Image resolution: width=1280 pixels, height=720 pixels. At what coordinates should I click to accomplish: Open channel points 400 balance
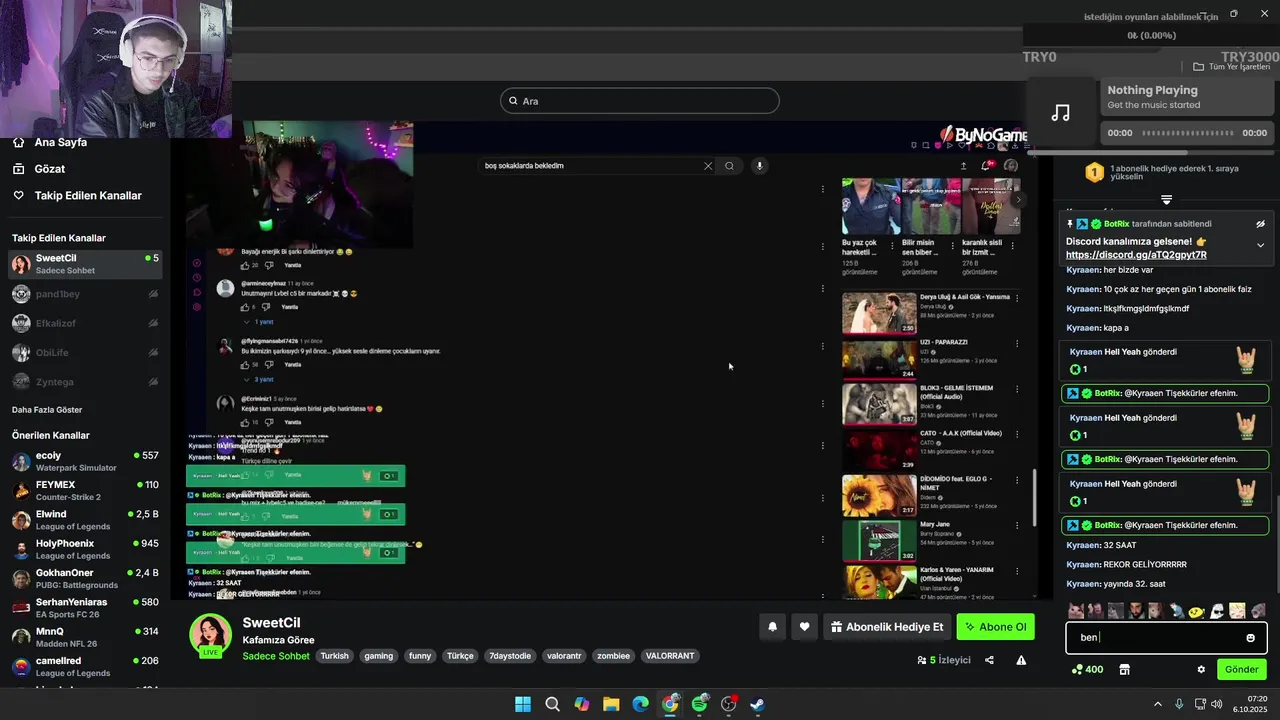[x=1087, y=670]
